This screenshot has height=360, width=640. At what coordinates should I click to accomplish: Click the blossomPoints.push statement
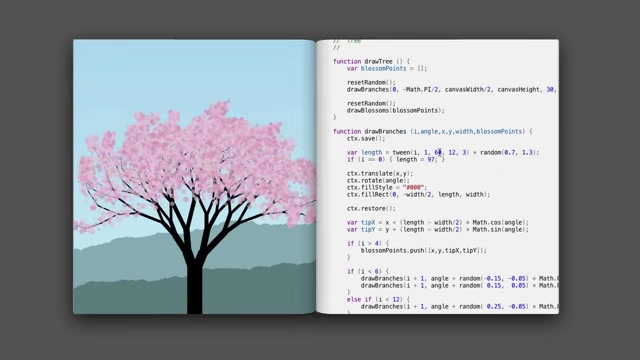coord(424,250)
